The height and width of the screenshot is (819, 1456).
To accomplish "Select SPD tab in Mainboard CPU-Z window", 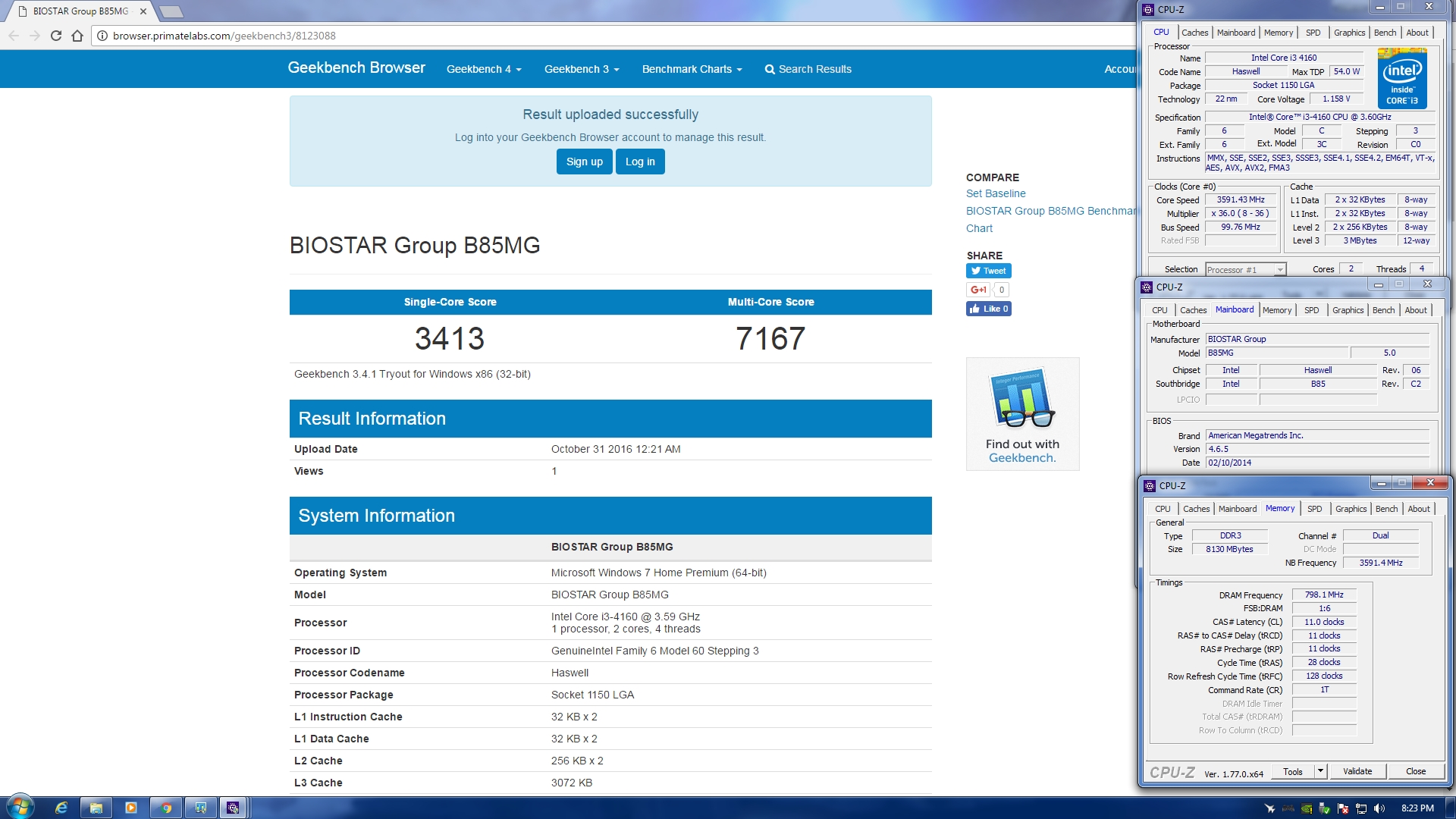I will [x=1311, y=310].
